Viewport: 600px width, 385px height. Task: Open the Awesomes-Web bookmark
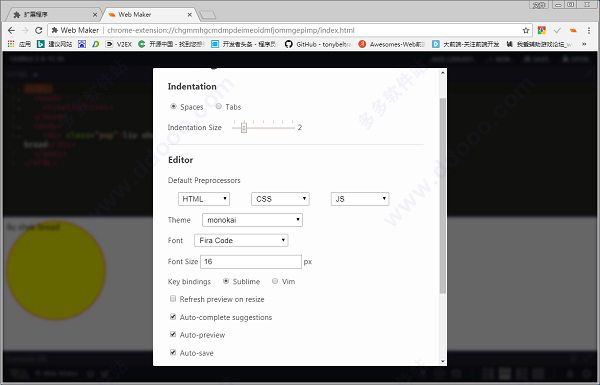[391, 44]
